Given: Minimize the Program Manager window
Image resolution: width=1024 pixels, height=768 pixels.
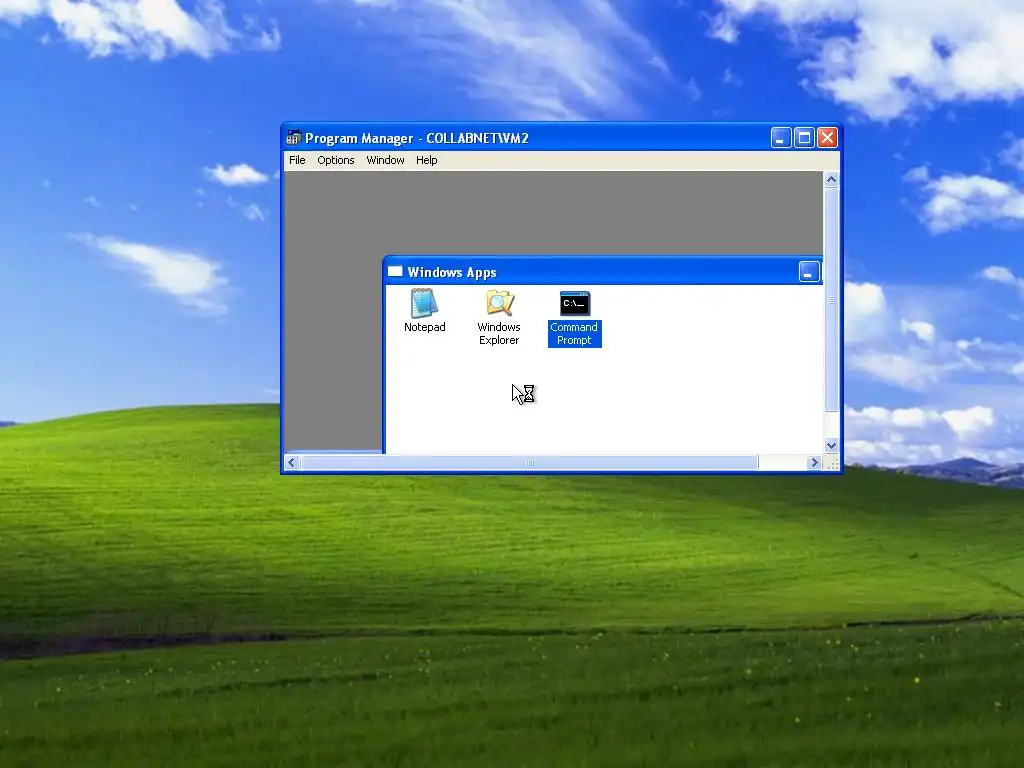Looking at the screenshot, I should pos(781,138).
